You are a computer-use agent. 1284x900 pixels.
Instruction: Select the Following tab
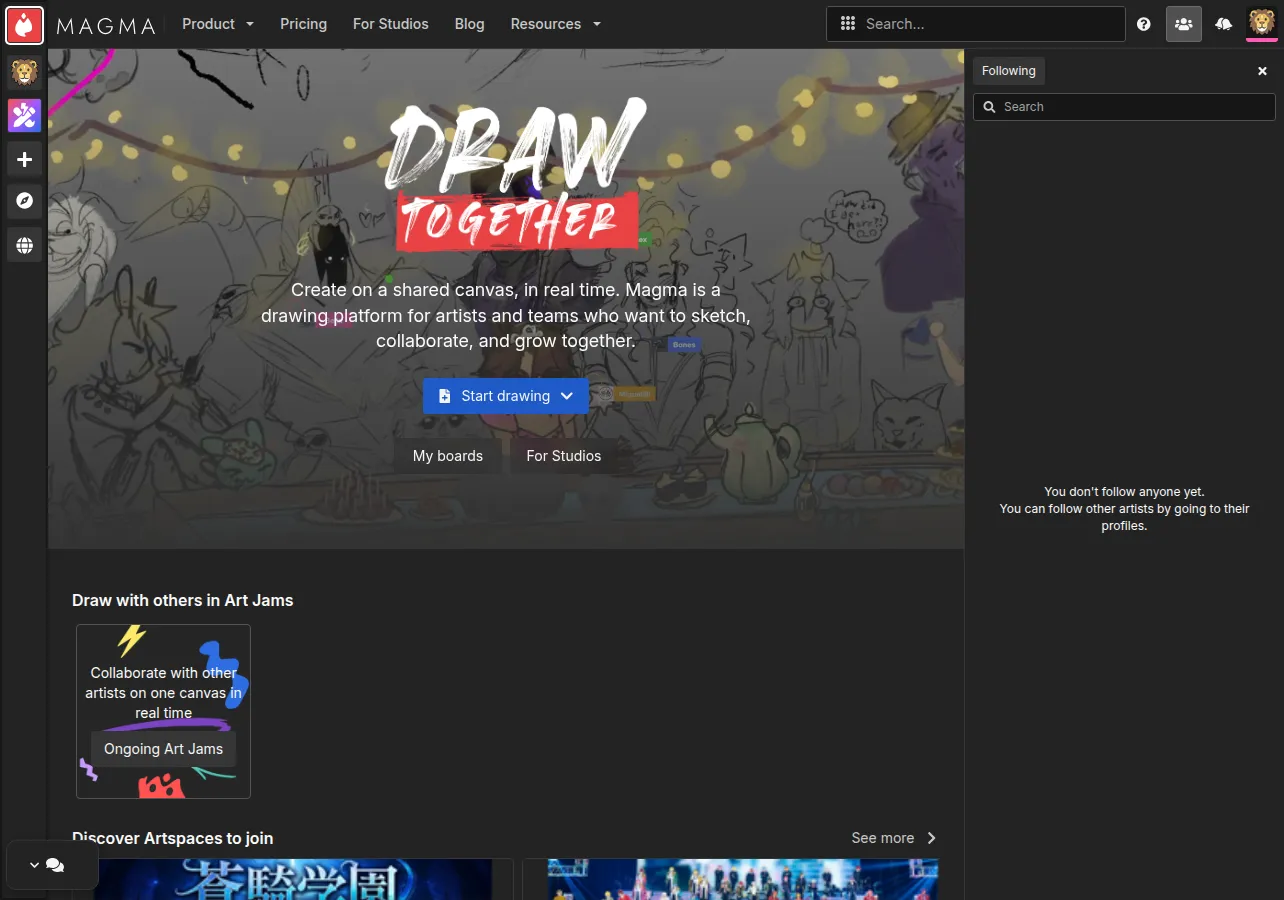[x=1008, y=71]
